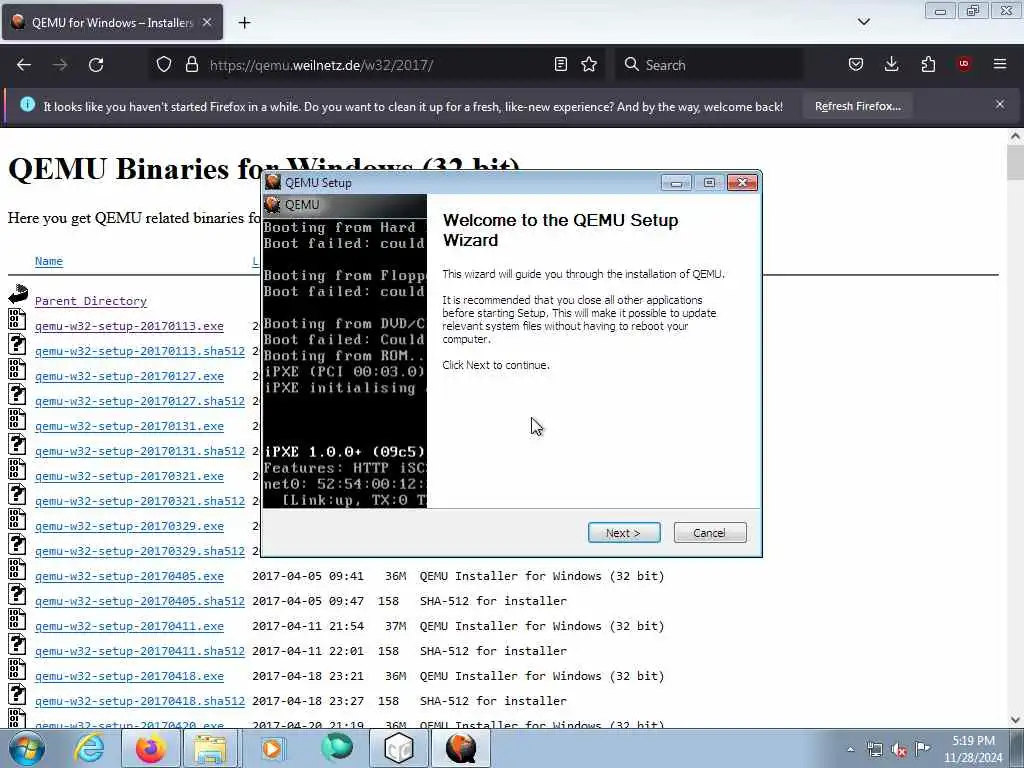The width and height of the screenshot is (1024, 768).
Task: Download qemu-w32-setup-20170411.exe
Action: point(129,626)
